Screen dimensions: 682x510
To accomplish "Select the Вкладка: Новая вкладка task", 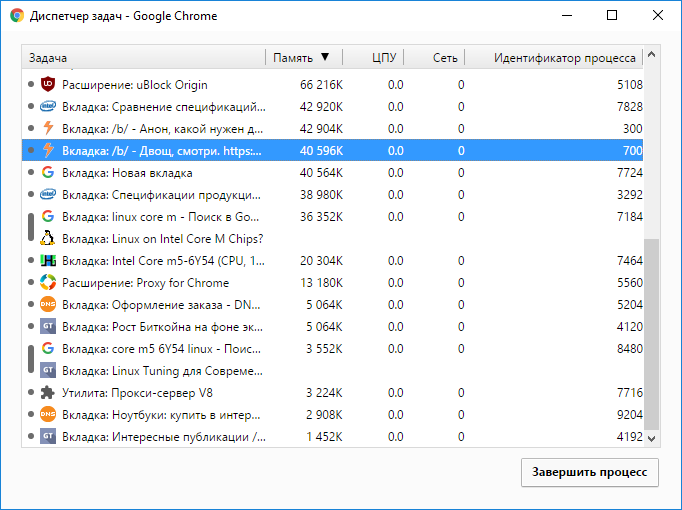I will (332, 173).
